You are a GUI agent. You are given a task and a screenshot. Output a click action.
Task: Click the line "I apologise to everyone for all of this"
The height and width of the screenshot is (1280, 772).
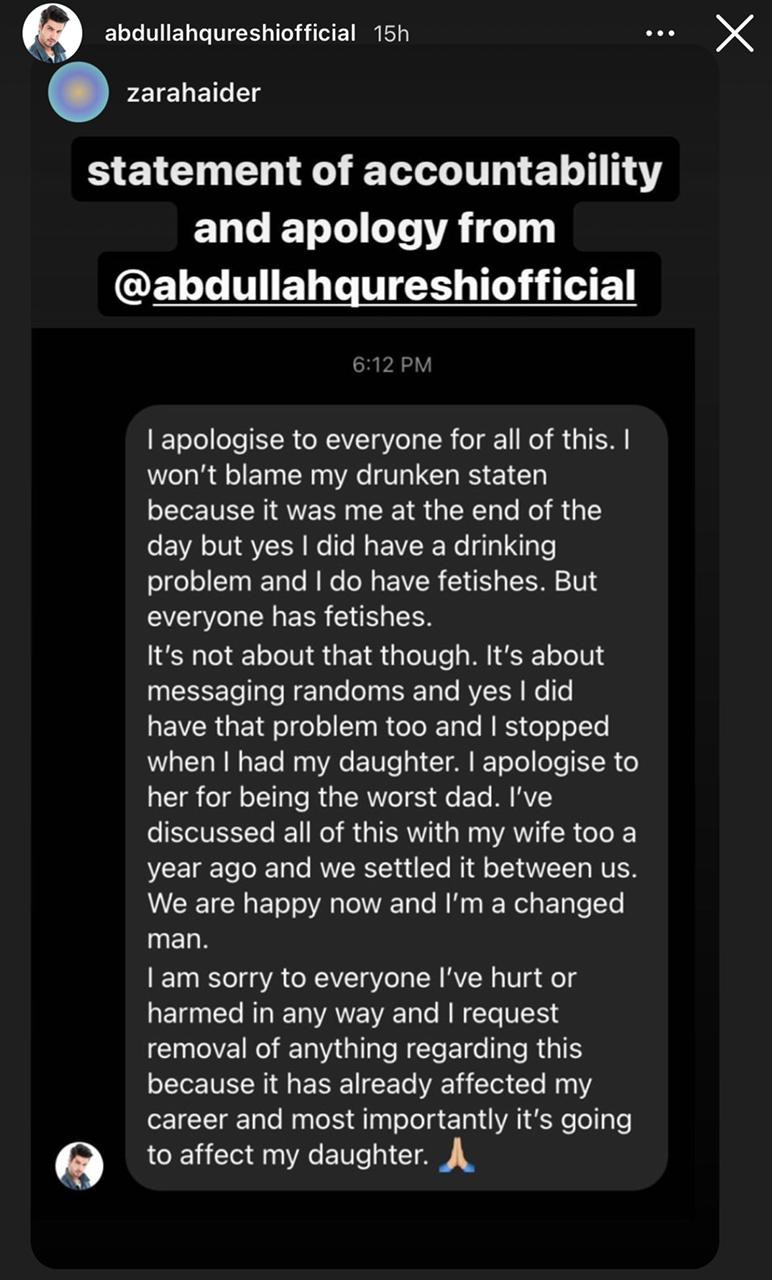point(388,438)
